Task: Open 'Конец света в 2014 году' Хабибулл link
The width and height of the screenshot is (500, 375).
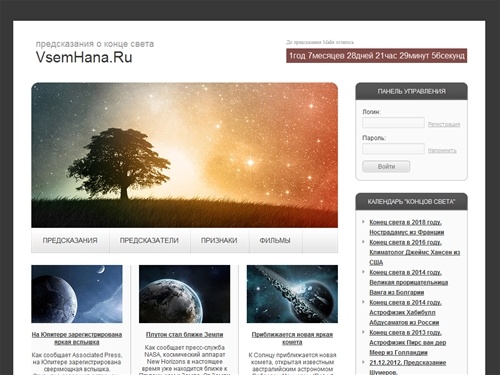Action: [x=405, y=312]
